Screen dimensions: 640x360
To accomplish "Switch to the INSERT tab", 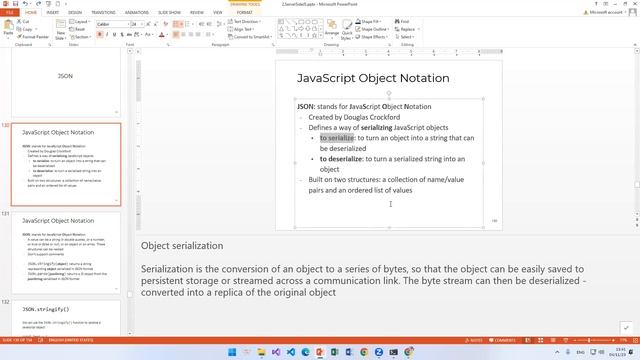I will click(x=52, y=13).
